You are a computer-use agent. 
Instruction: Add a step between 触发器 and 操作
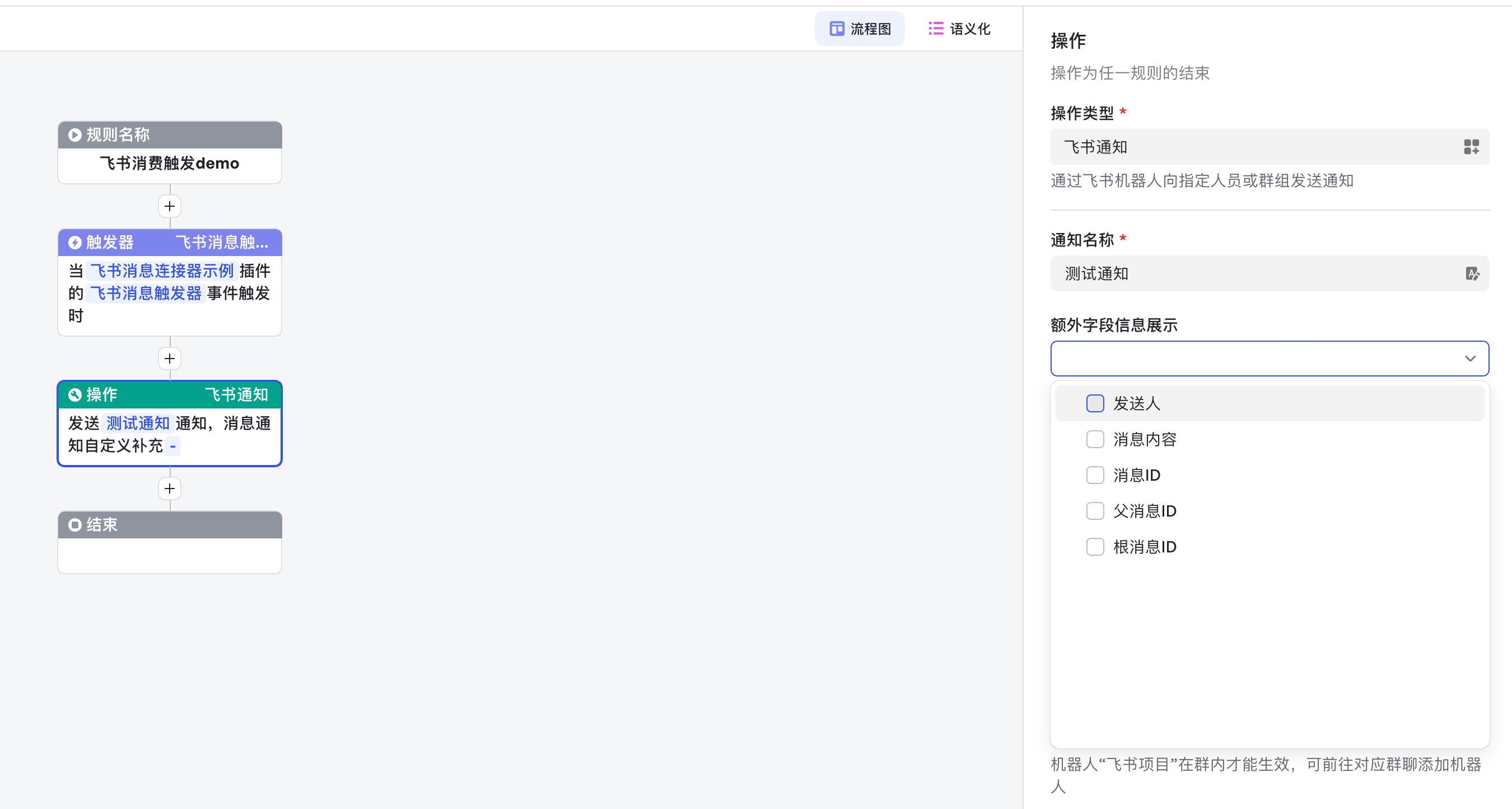tap(170, 359)
